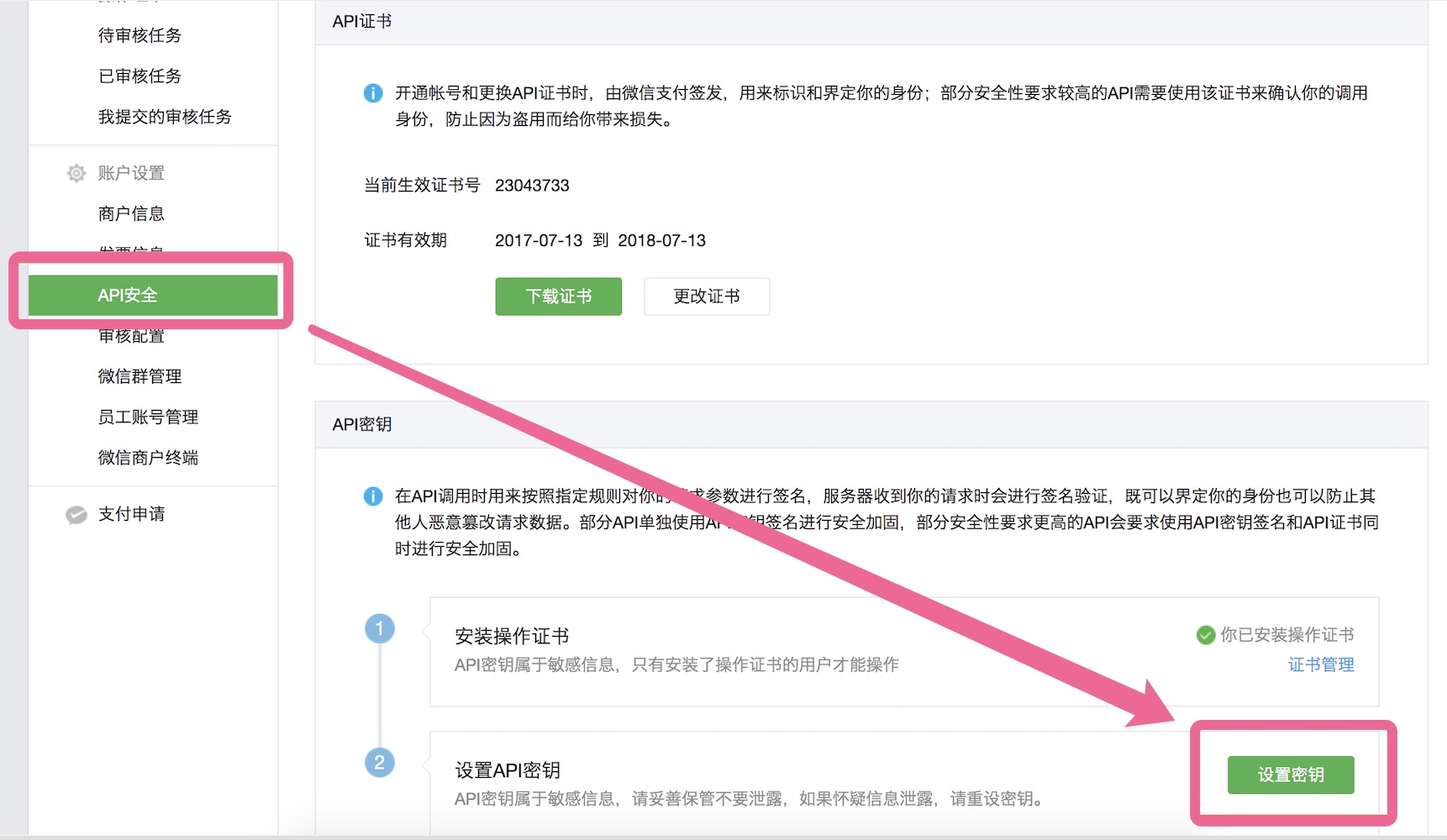Open 已审核任务 in the sidebar

point(139,76)
